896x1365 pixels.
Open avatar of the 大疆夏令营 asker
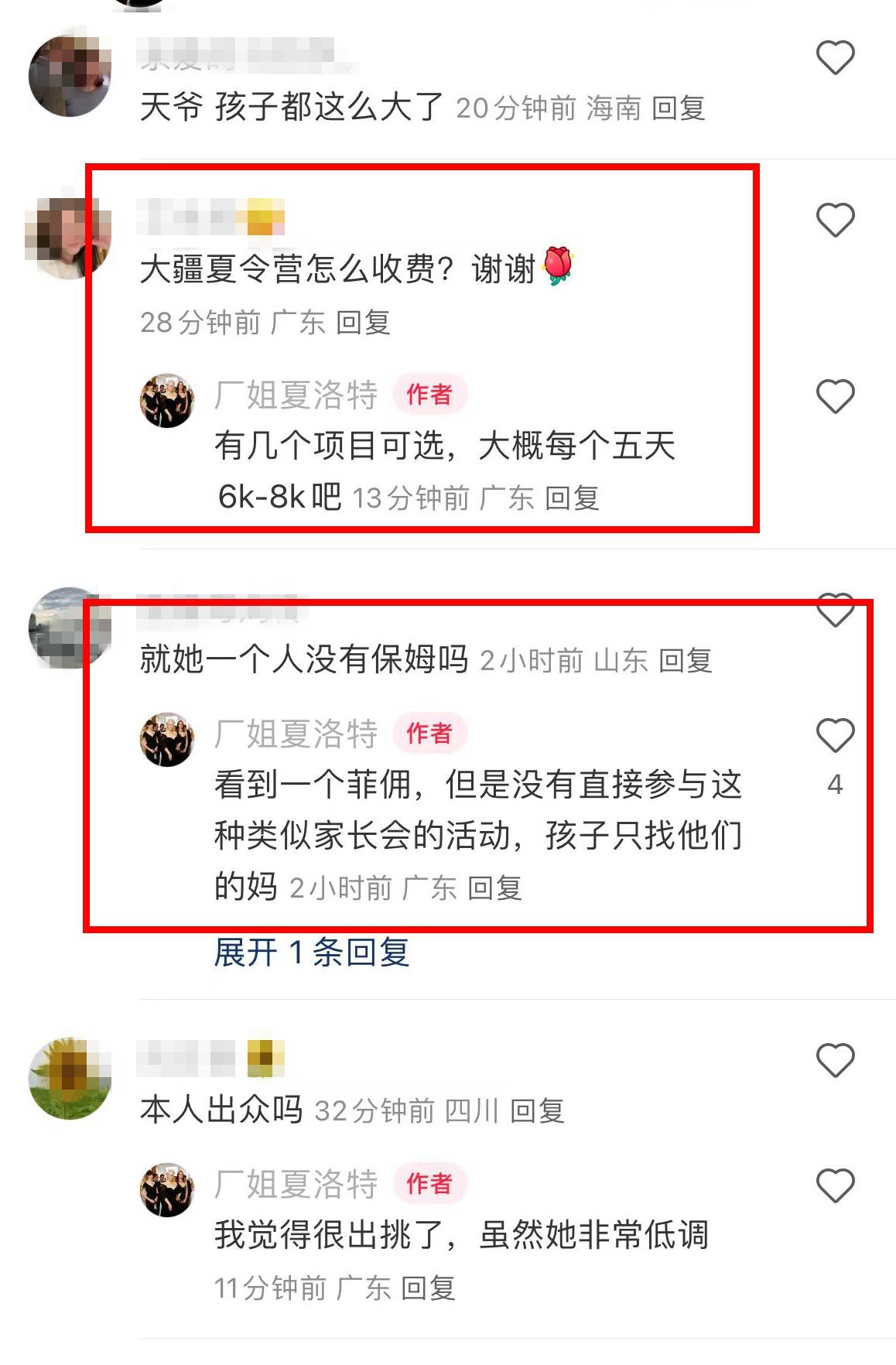68,237
